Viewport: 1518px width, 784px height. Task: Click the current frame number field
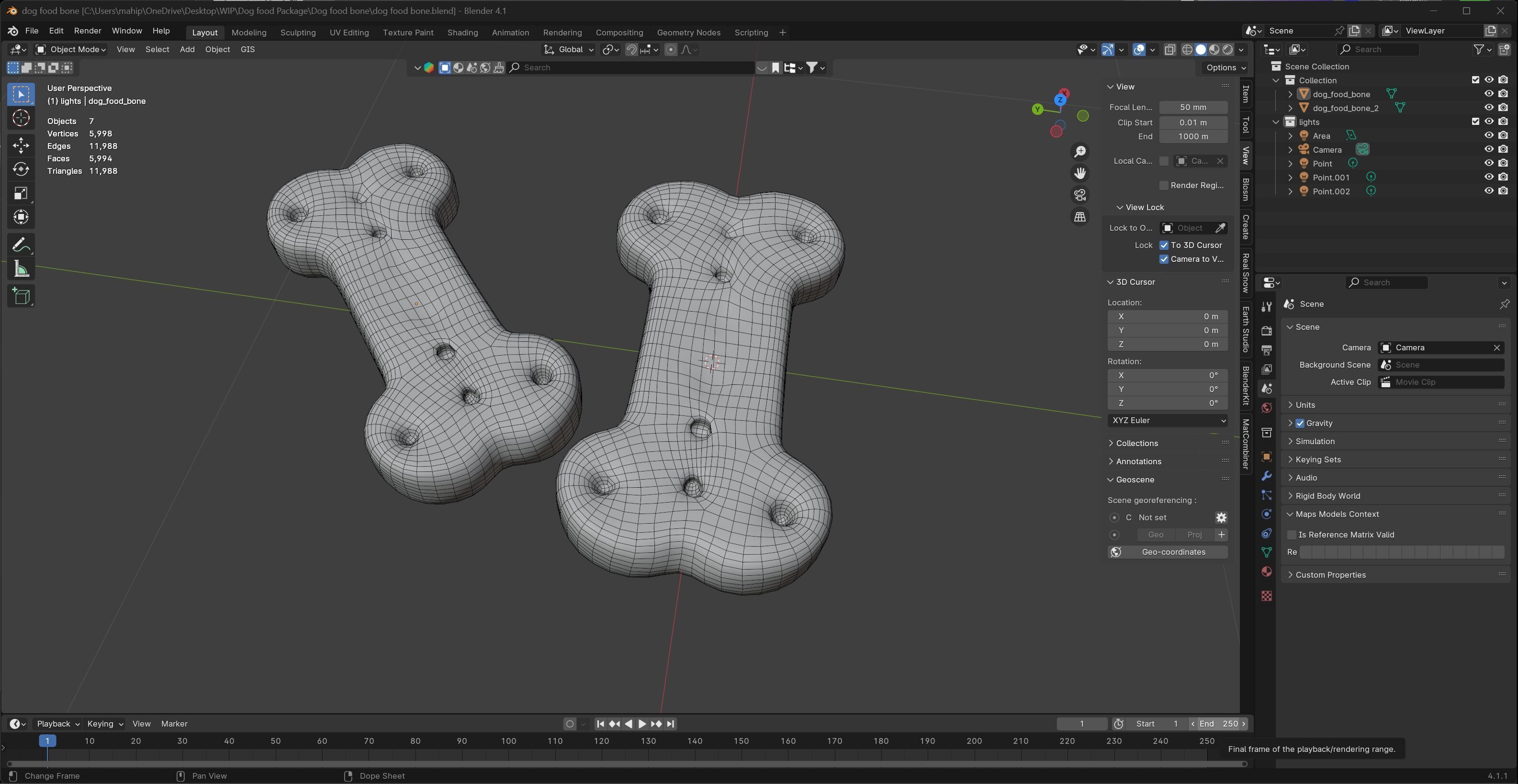(1081, 724)
